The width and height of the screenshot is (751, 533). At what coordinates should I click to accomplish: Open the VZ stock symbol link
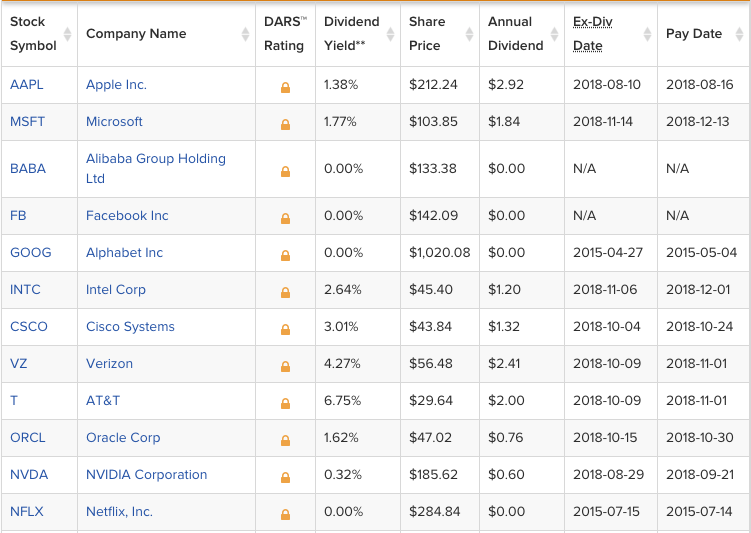pyautogui.click(x=19, y=363)
